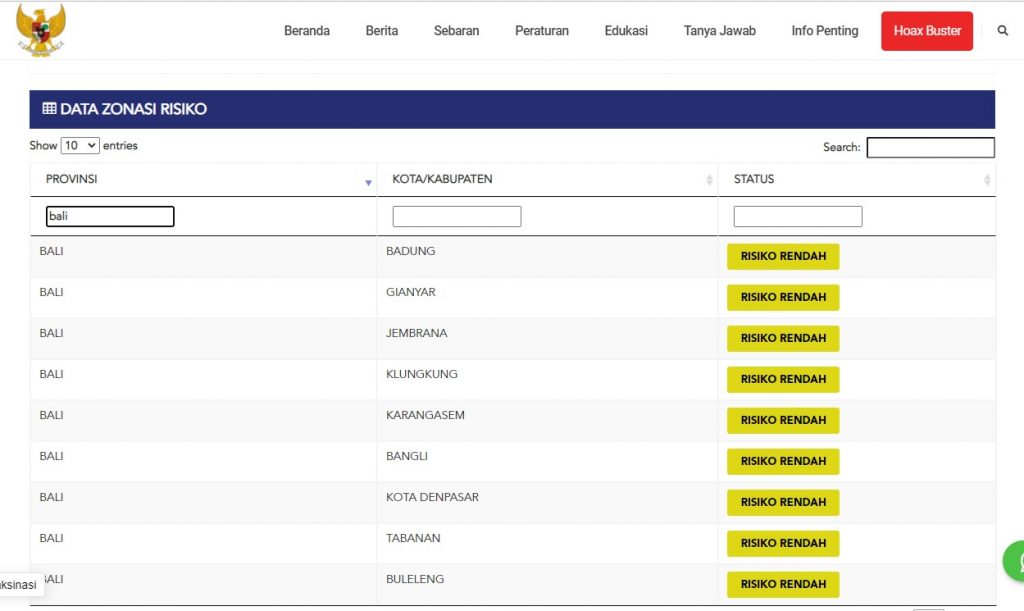1024x611 pixels.
Task: Click the Provinsi filter box containing bali
Action: [x=110, y=216]
